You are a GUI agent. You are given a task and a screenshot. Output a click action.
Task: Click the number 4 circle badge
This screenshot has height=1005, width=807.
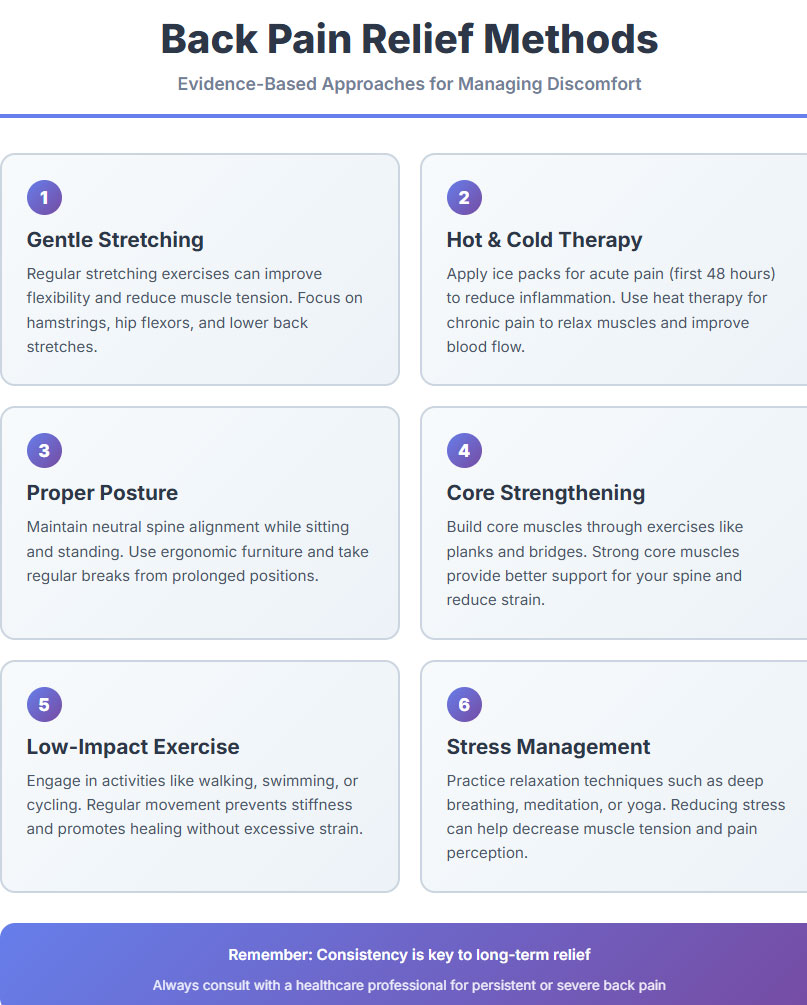464,450
